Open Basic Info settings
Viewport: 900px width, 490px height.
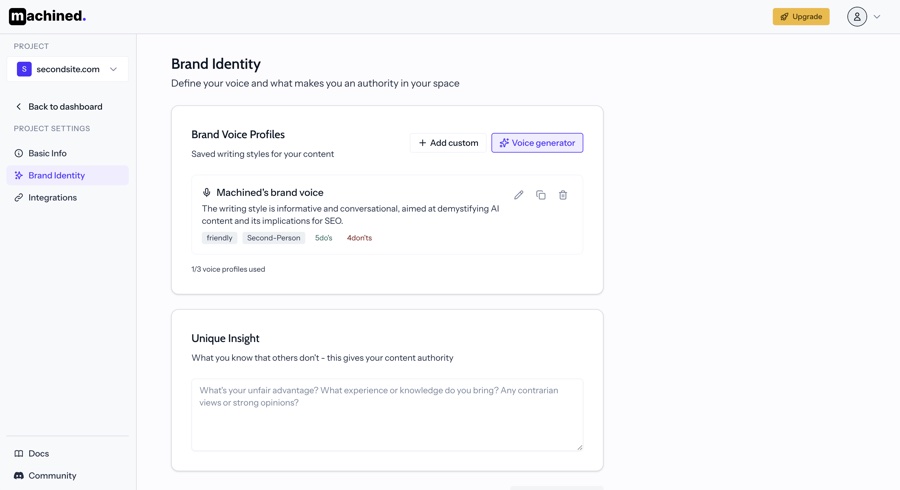(x=68, y=153)
